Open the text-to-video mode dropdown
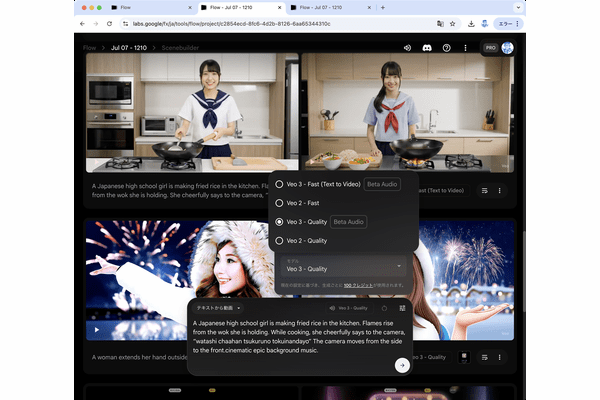The width and height of the screenshot is (600, 400). 218,308
